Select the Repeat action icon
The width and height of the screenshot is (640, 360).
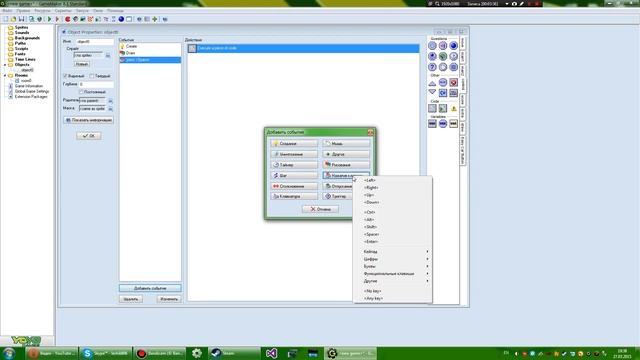coord(443,93)
